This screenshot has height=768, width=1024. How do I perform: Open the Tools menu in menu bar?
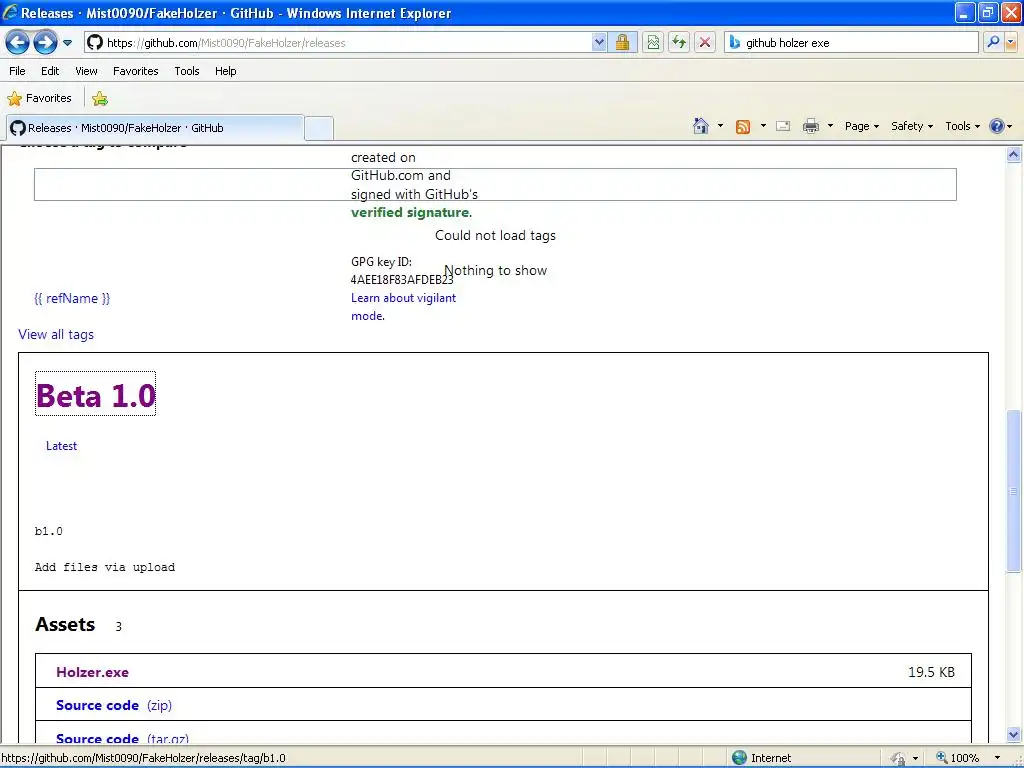(187, 71)
